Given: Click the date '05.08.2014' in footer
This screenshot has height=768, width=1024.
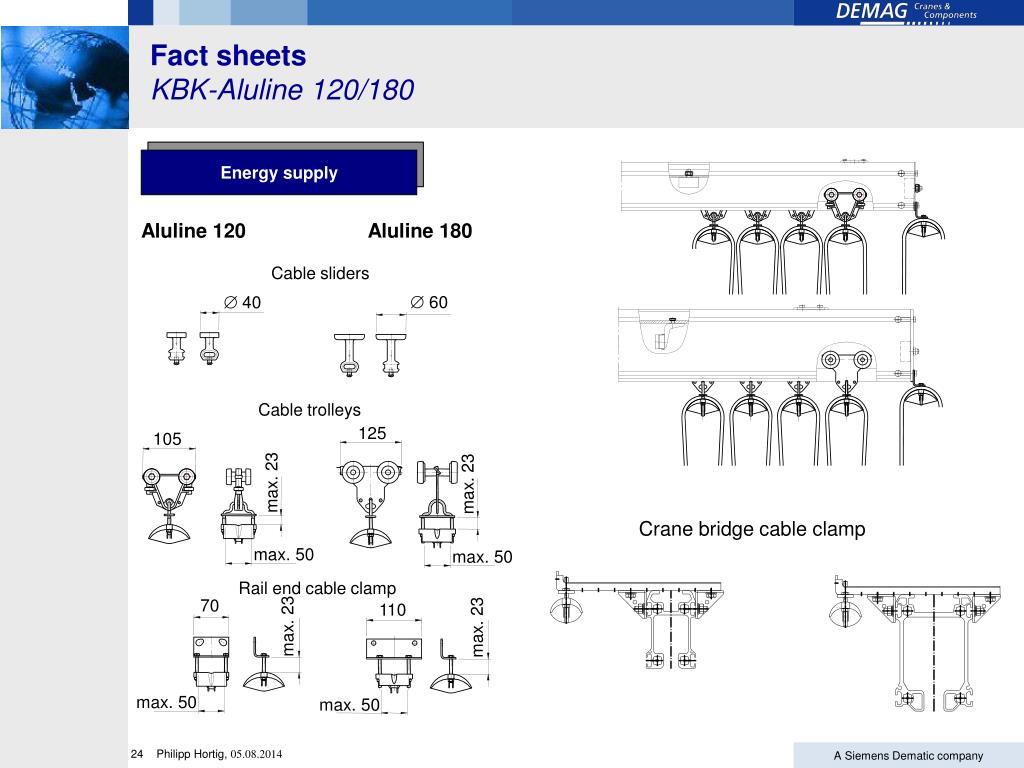Looking at the screenshot, I should [256, 754].
